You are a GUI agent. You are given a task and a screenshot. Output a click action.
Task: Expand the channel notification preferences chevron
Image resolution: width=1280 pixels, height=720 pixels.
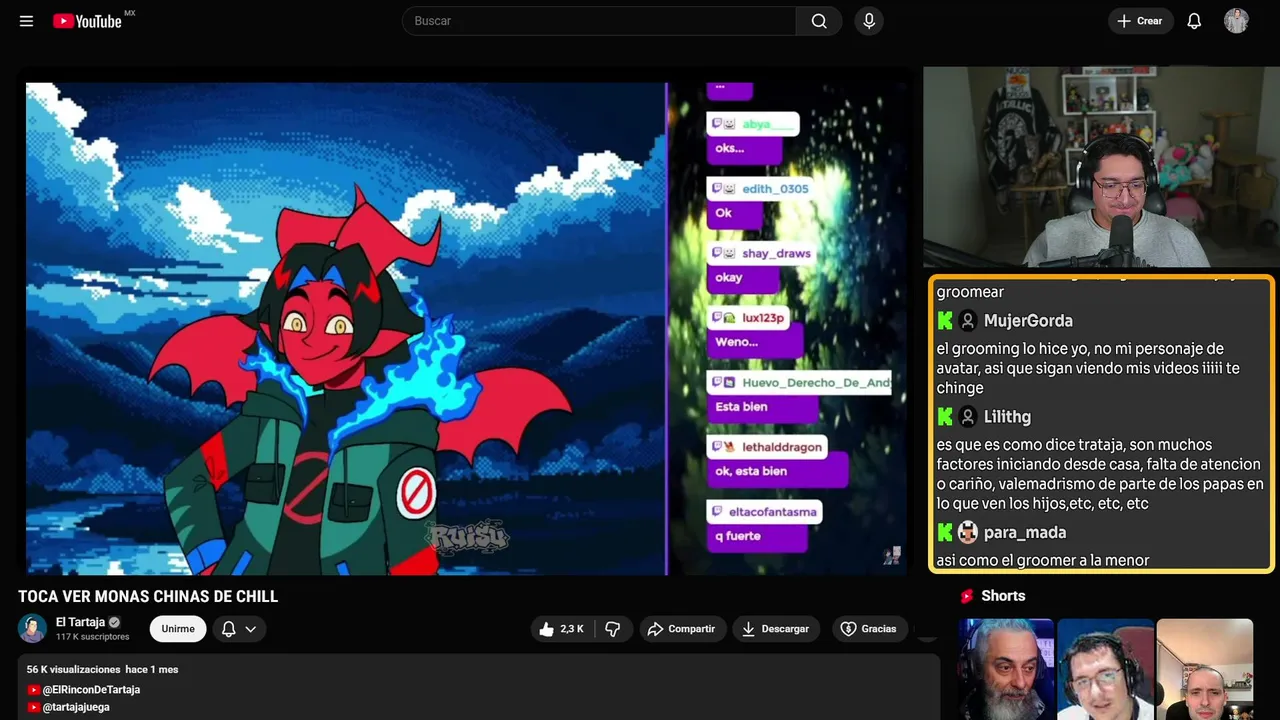251,629
